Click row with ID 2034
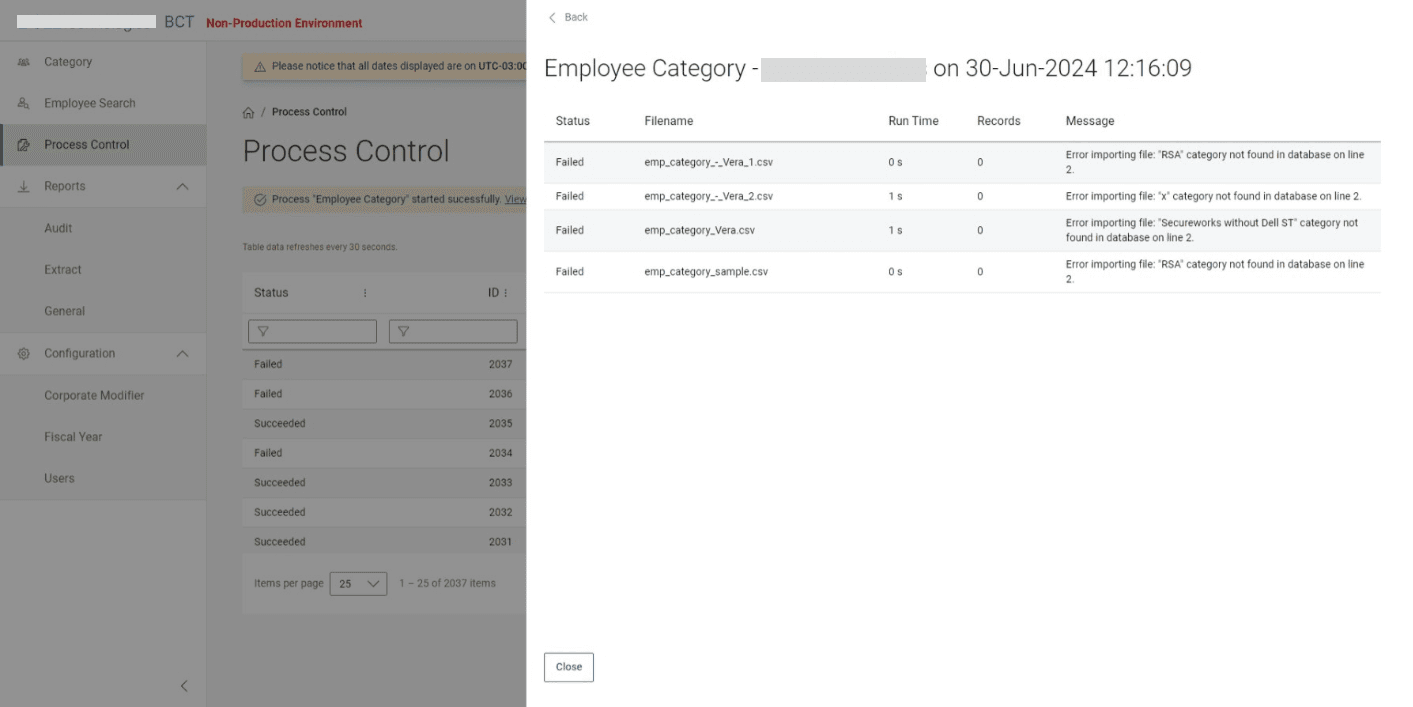1413x707 pixels. click(x=384, y=453)
